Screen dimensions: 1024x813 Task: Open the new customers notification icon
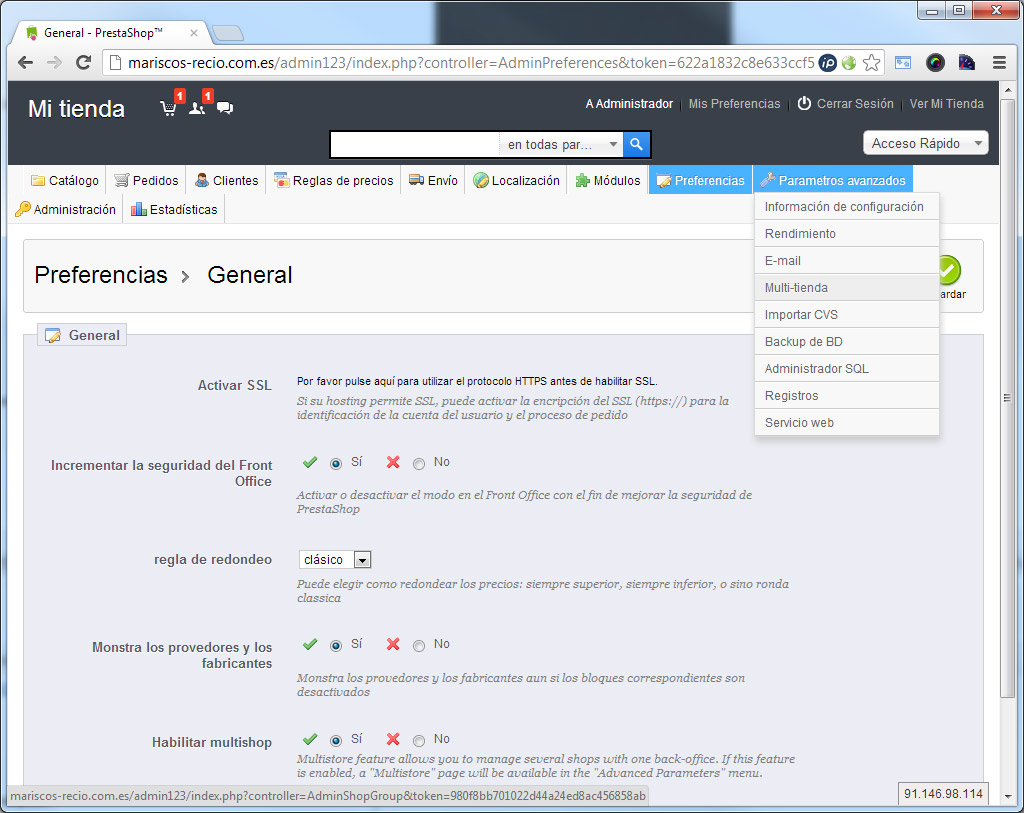197,108
